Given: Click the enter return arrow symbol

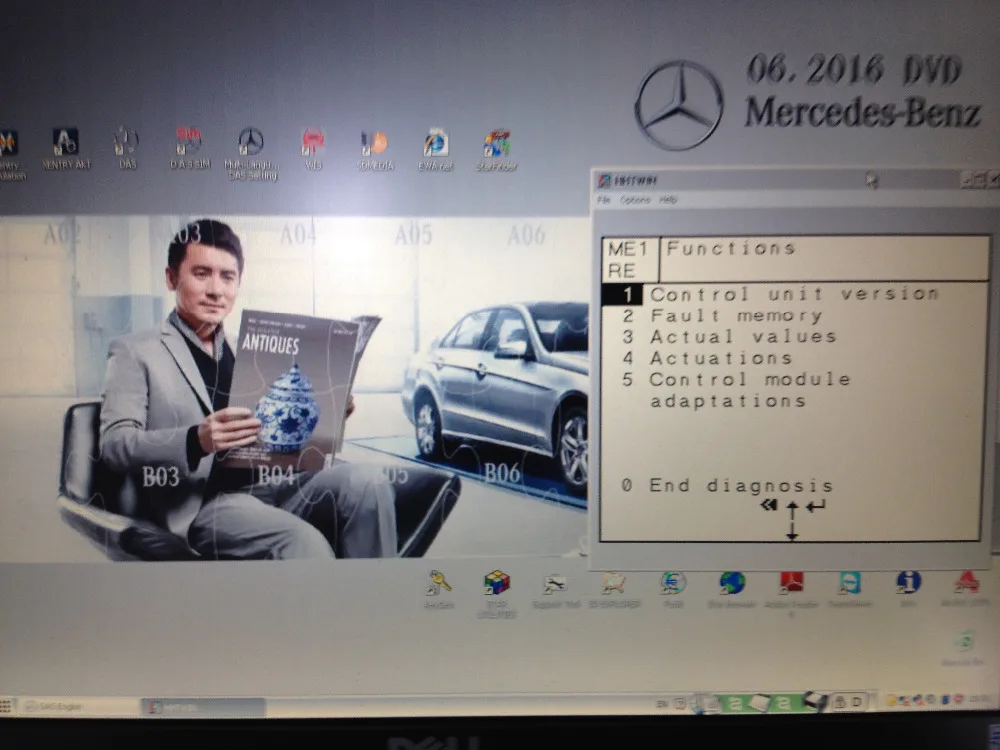Looking at the screenshot, I should point(816,506).
